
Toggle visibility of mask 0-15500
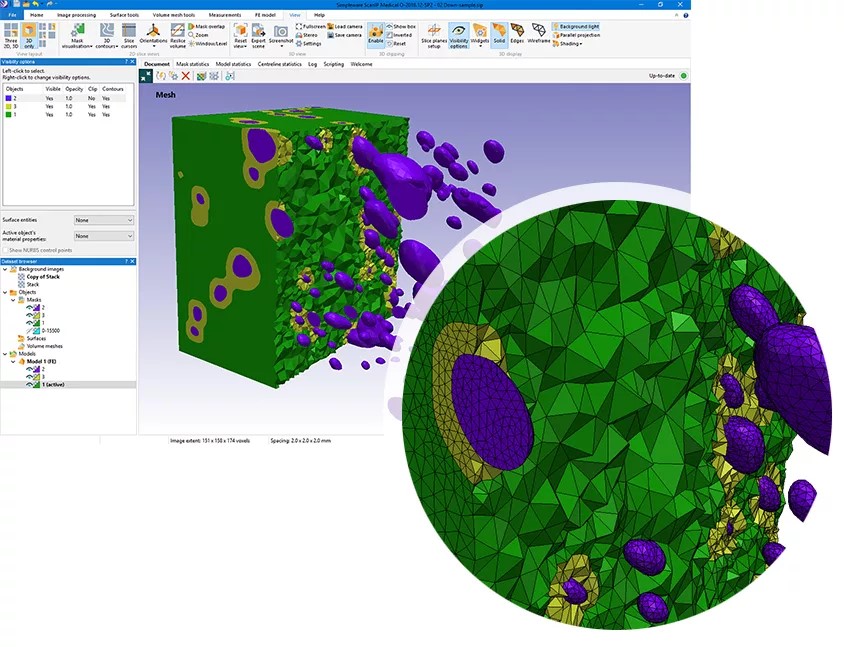pyautogui.click(x=30, y=331)
